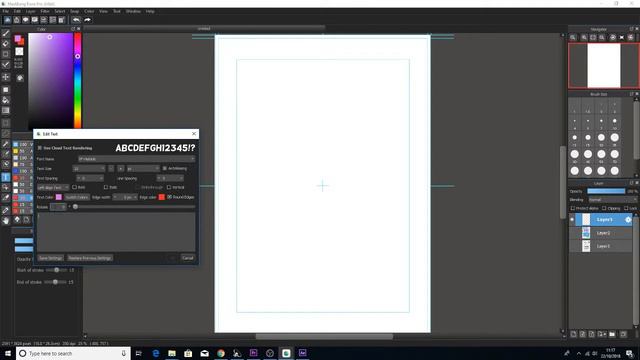
Task: Enable Protect alpha checkbox
Action: pos(573,208)
